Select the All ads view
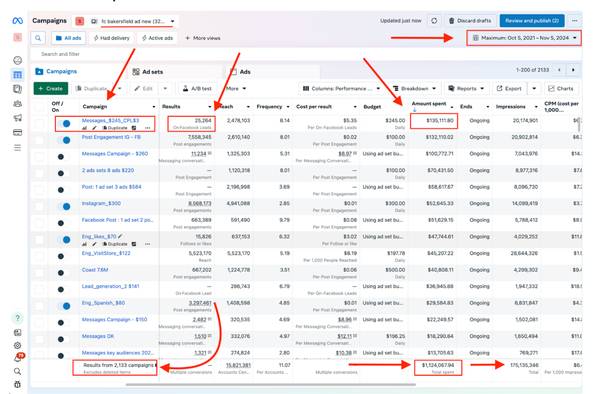The width and height of the screenshot is (600, 394). click(68, 38)
